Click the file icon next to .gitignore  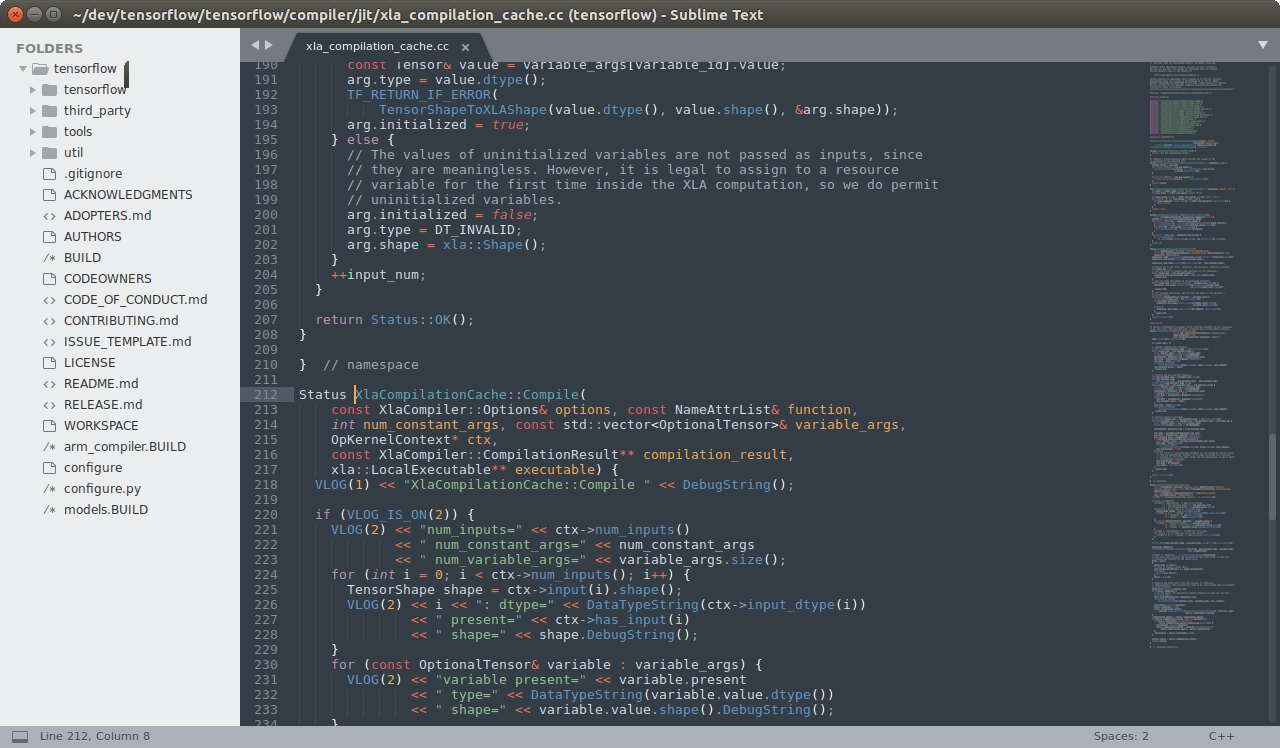click(x=48, y=173)
